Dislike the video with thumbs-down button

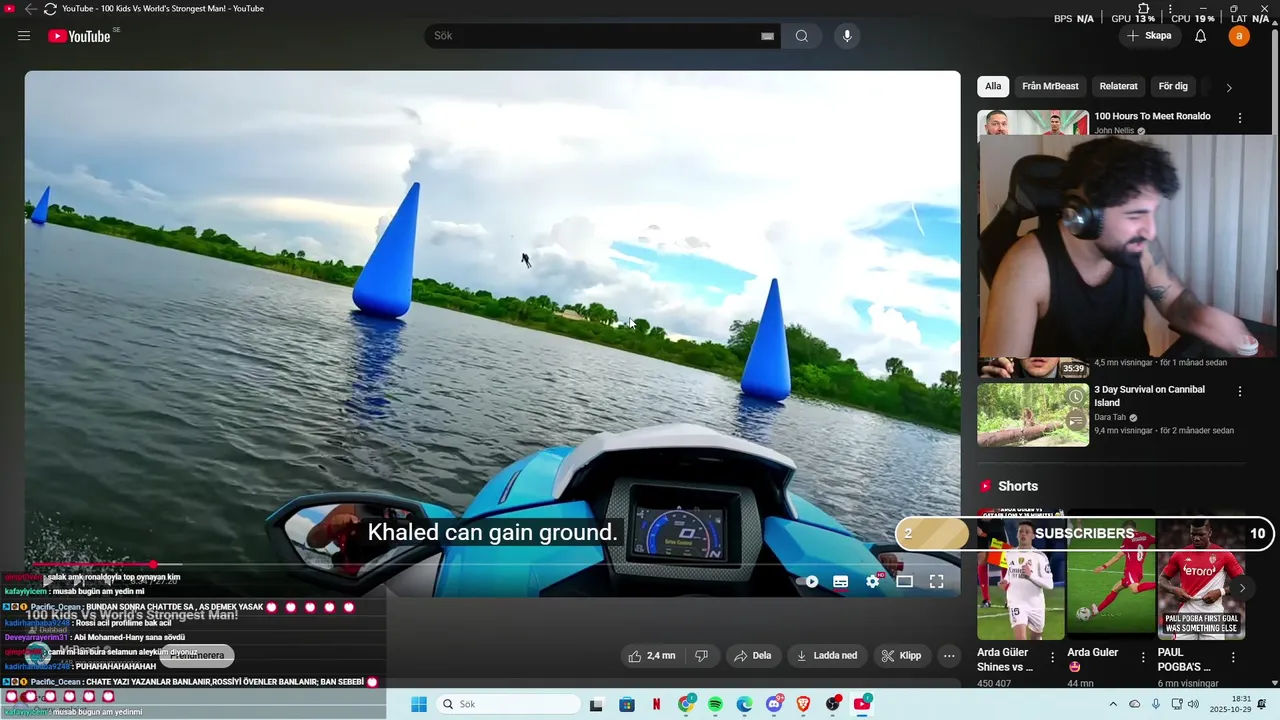point(701,656)
